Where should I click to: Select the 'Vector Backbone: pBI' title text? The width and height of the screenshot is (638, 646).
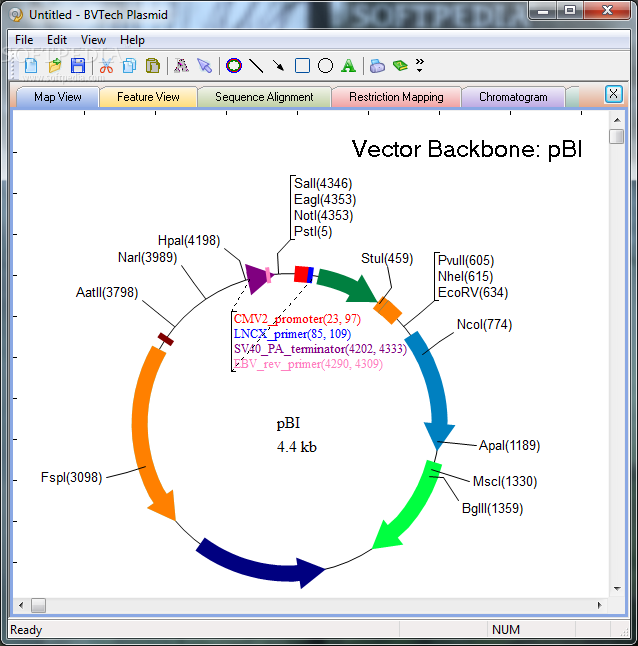(467, 149)
